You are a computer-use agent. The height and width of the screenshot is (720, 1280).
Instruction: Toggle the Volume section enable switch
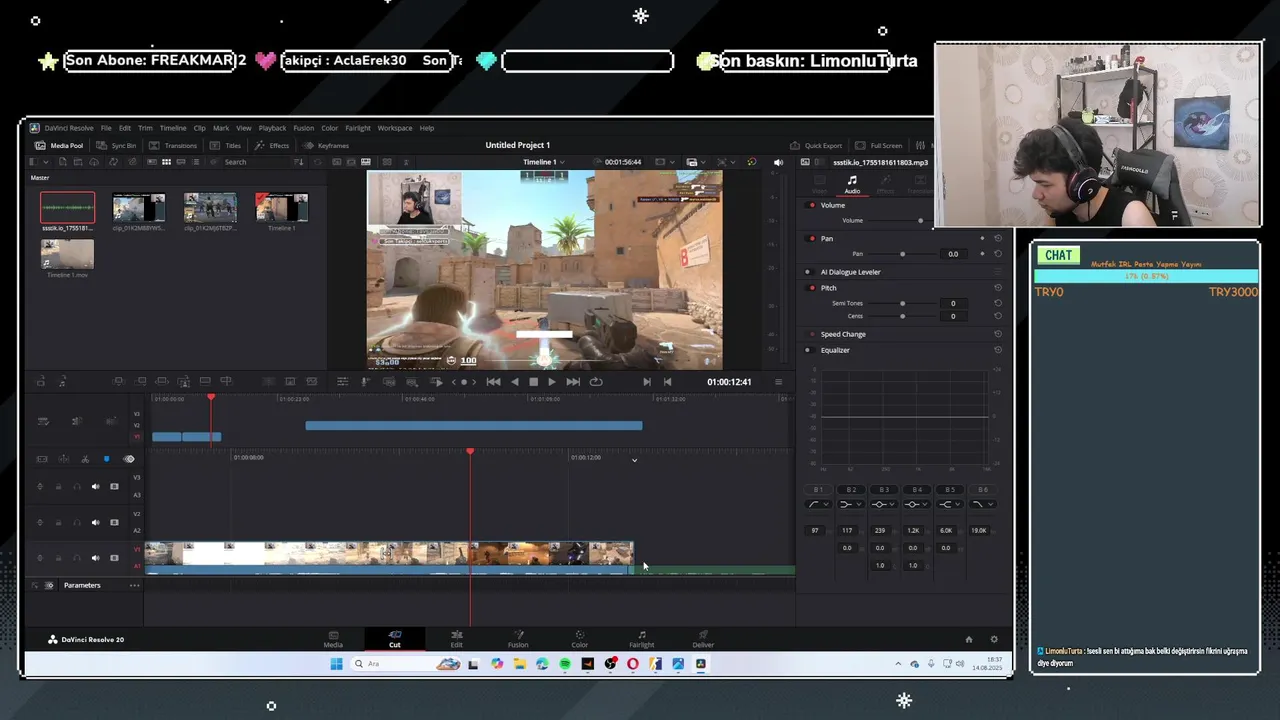812,205
